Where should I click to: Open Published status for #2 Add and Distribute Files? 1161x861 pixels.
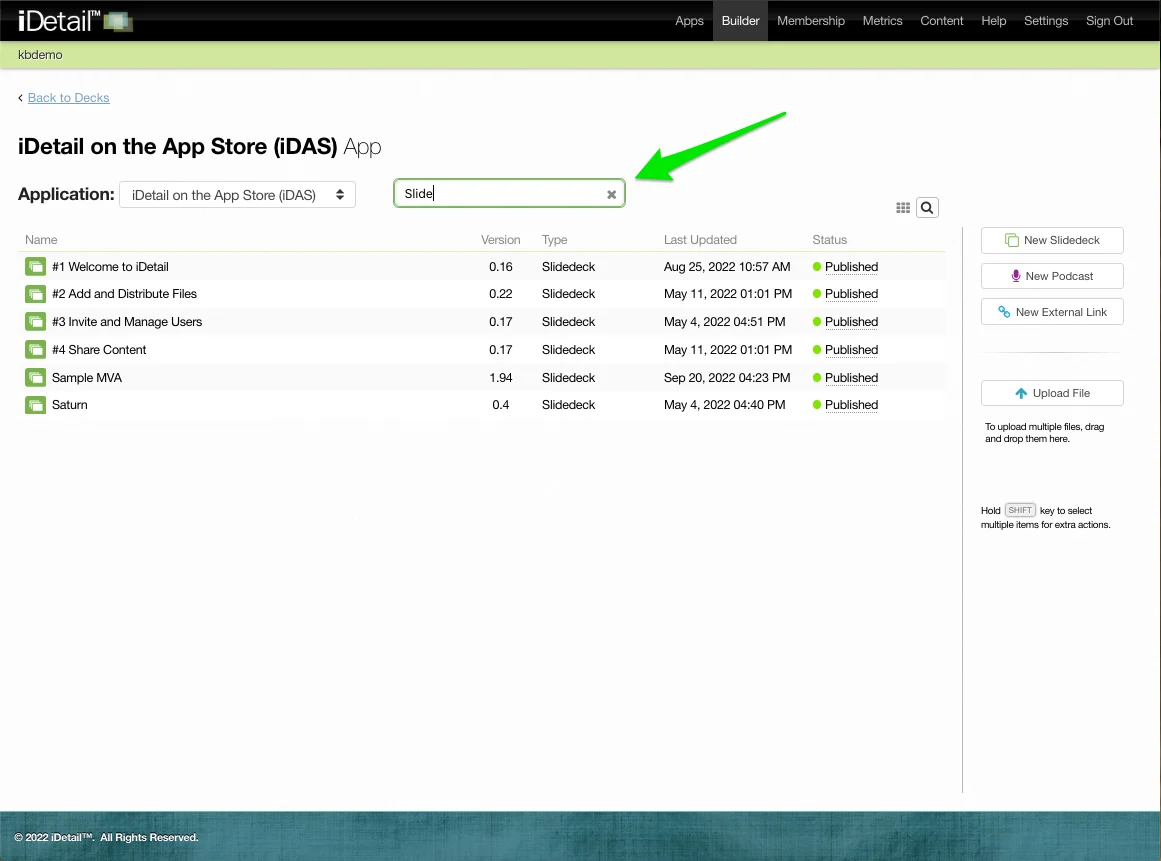[x=851, y=294]
